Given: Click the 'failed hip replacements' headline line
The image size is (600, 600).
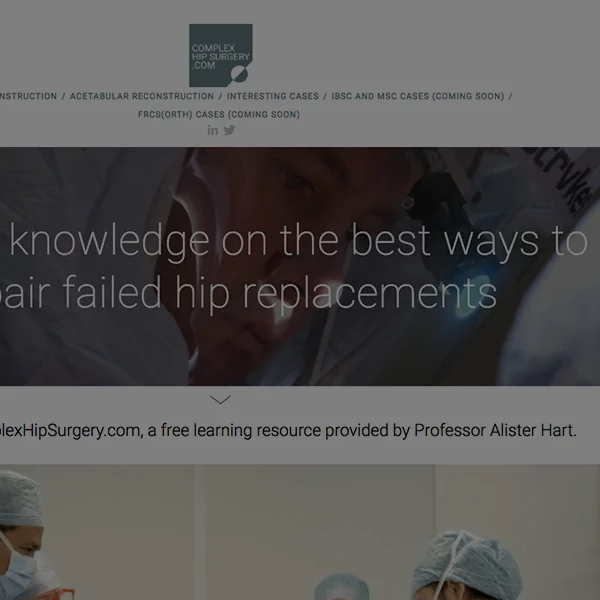Looking at the screenshot, I should pyautogui.click(x=279, y=293).
